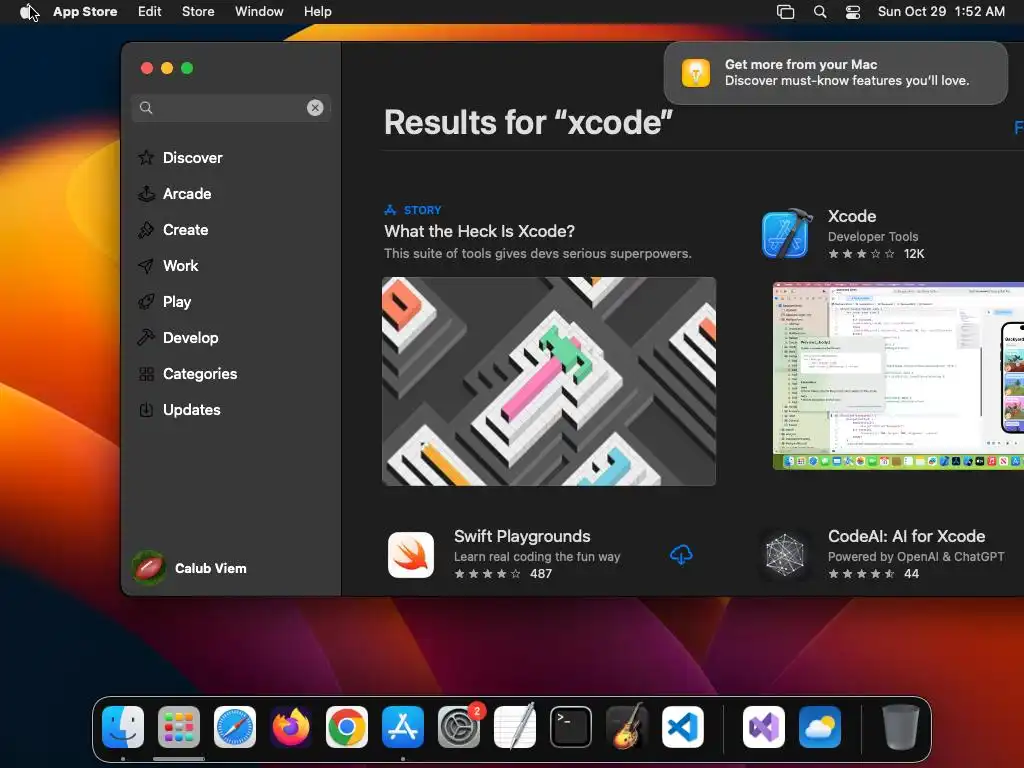1024x768 pixels.
Task: Open the Apple menu
Action: pos(27,12)
